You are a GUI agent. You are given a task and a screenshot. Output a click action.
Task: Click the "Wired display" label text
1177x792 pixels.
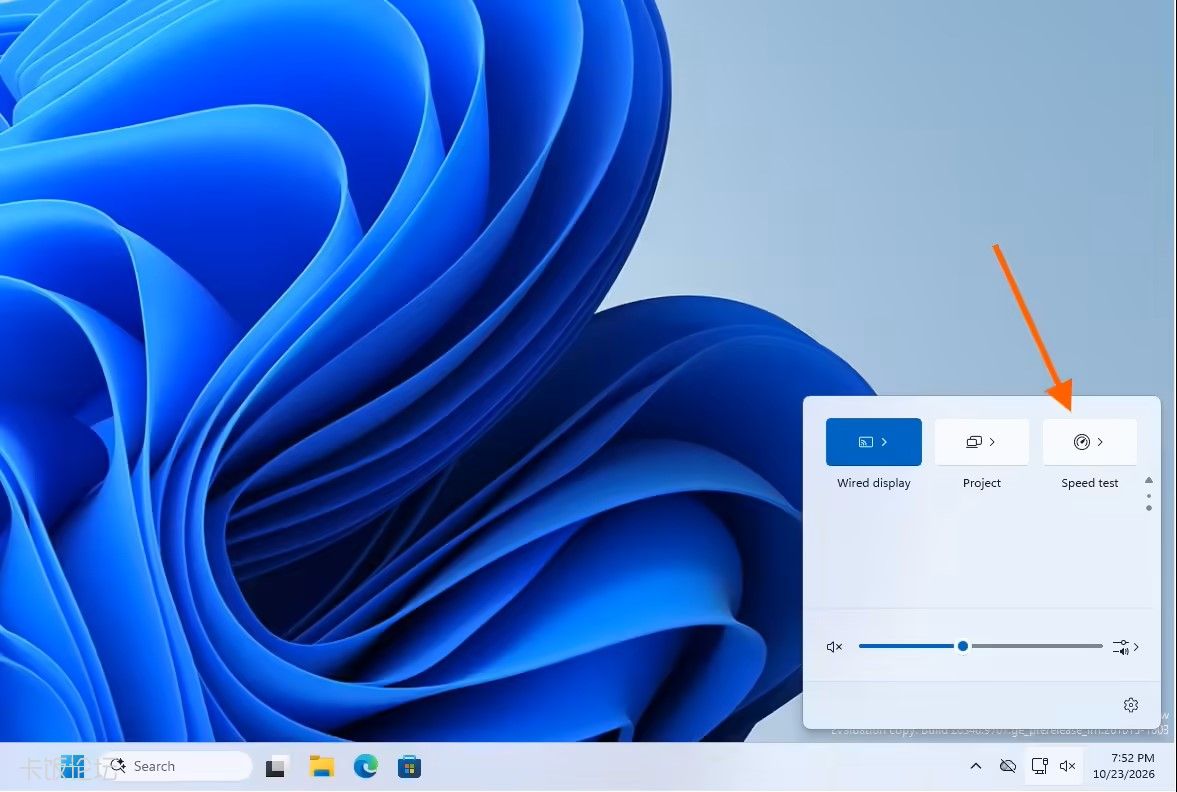coord(874,483)
